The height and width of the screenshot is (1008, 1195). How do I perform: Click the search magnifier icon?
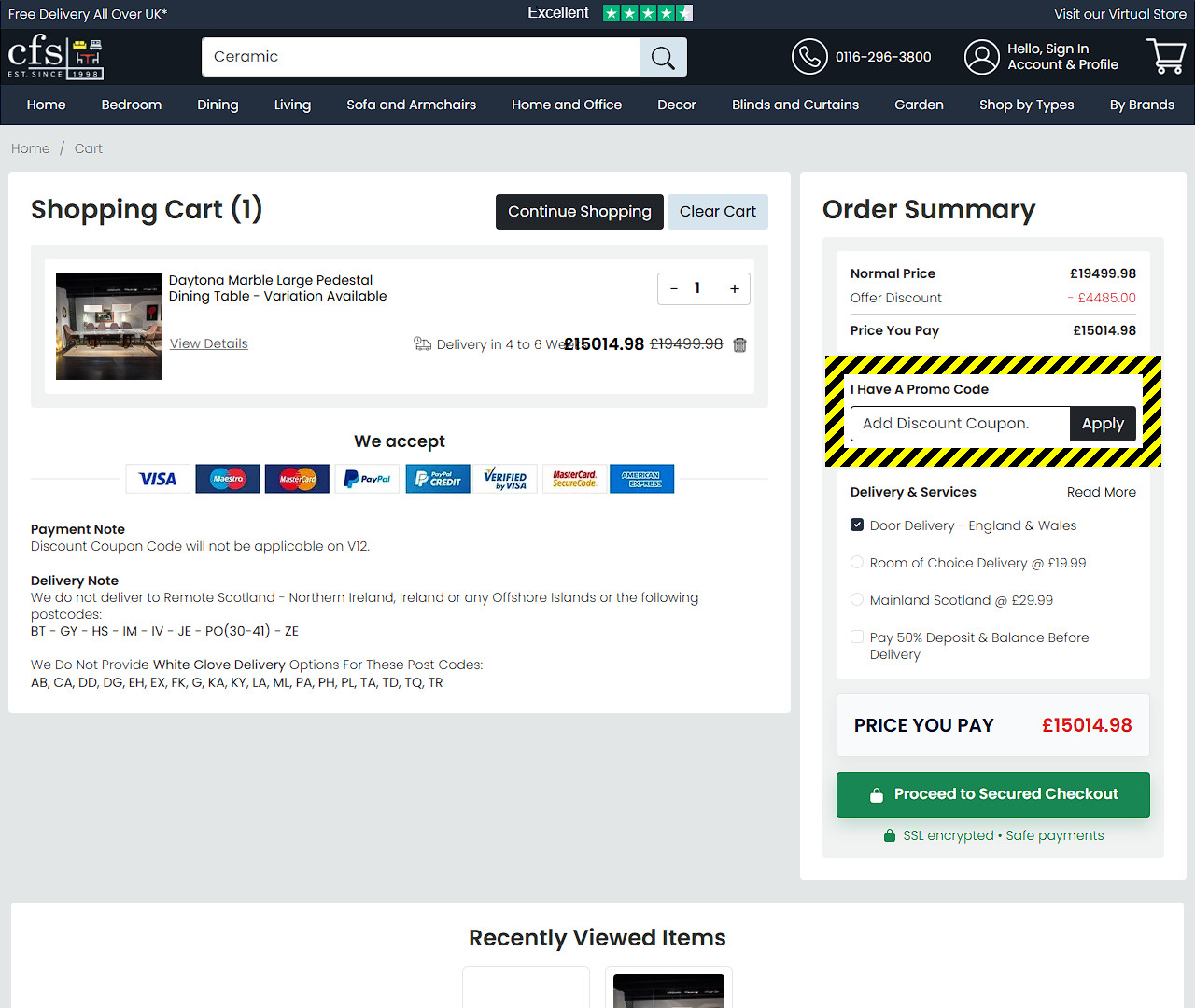click(663, 57)
